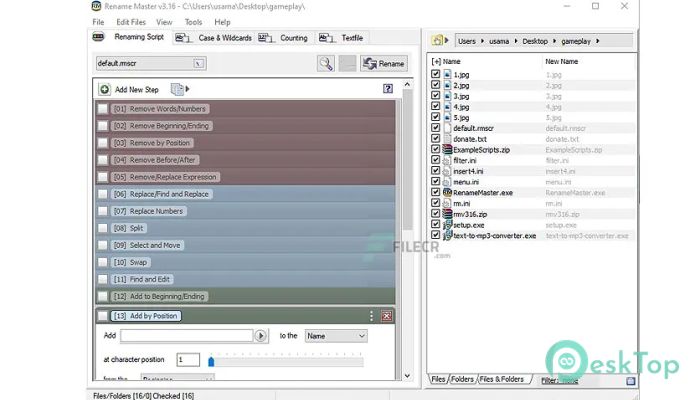The width and height of the screenshot is (700, 400).
Task: Click the filter.ini file icon
Action: click(447, 160)
